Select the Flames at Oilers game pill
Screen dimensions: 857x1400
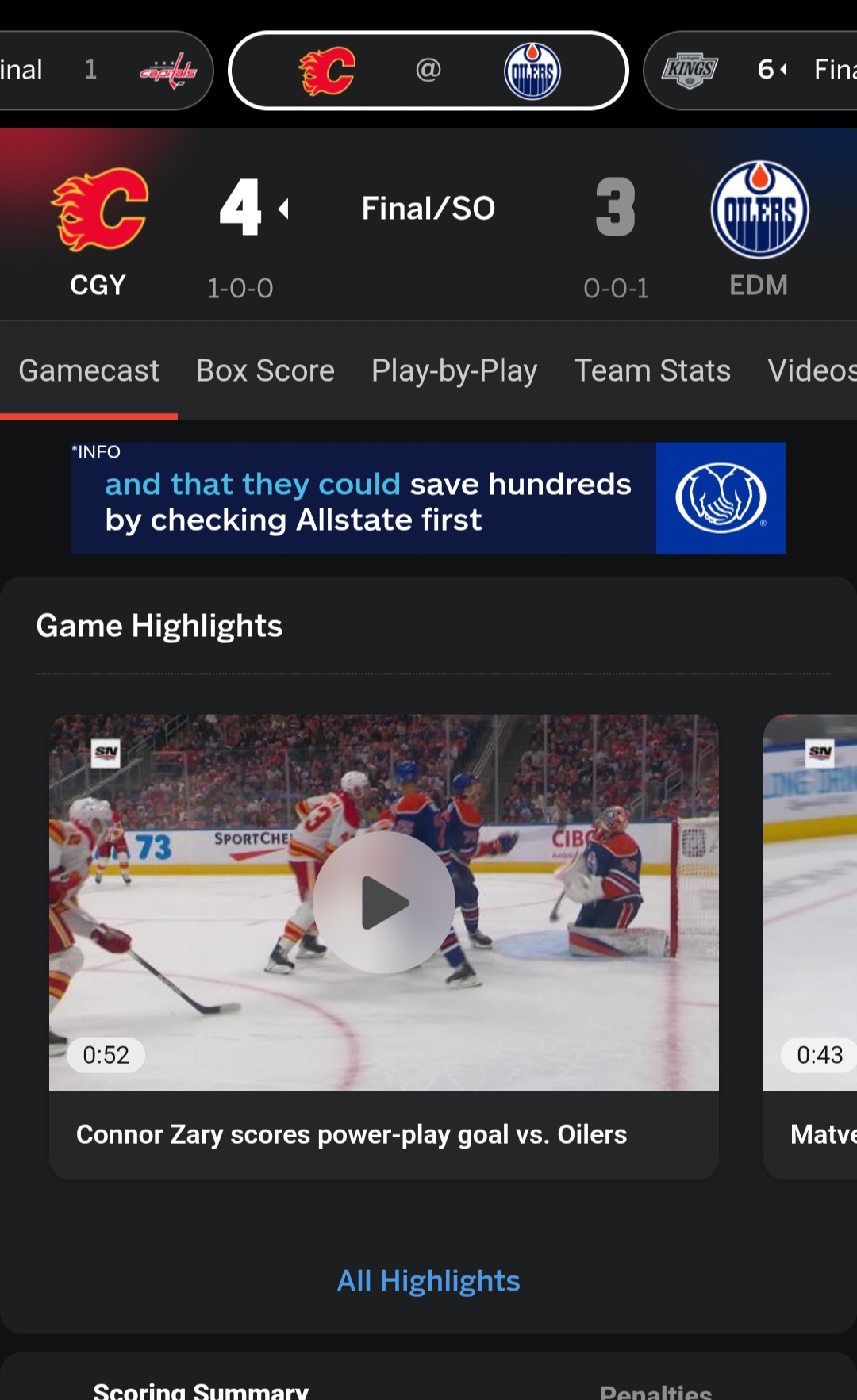click(428, 71)
